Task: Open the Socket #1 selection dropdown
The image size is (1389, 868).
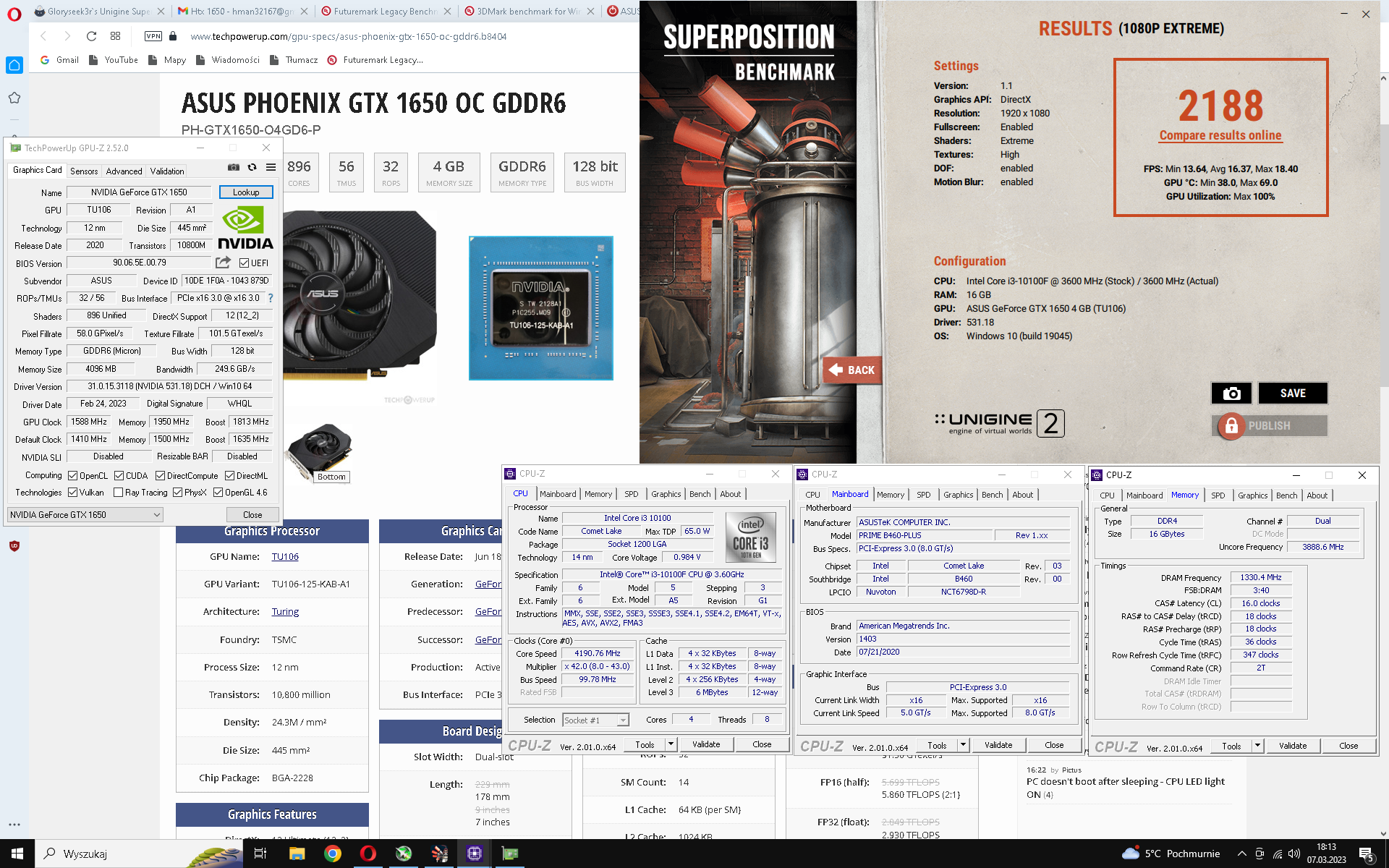Action: click(x=595, y=720)
